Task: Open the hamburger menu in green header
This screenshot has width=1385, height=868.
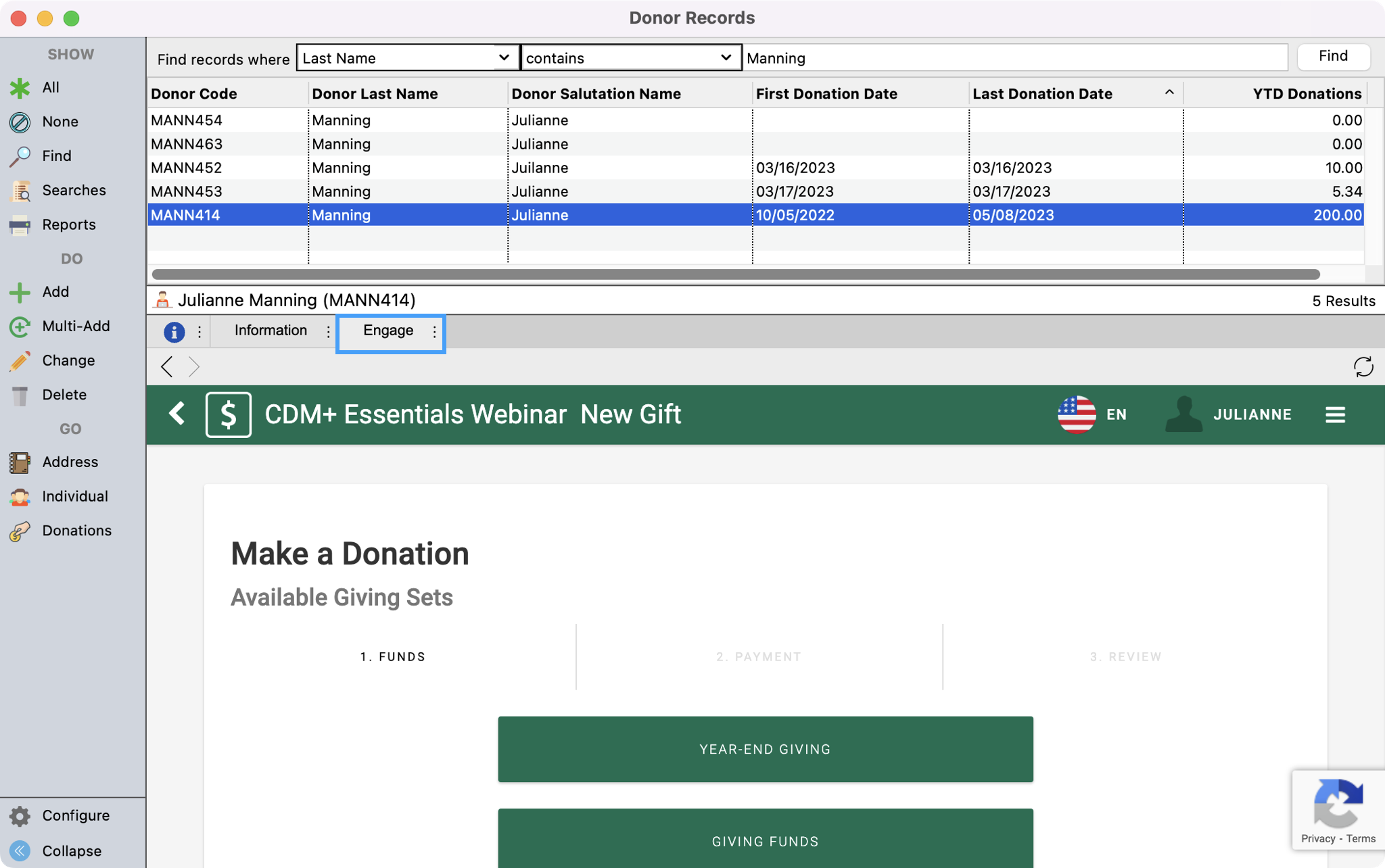Action: [x=1334, y=415]
